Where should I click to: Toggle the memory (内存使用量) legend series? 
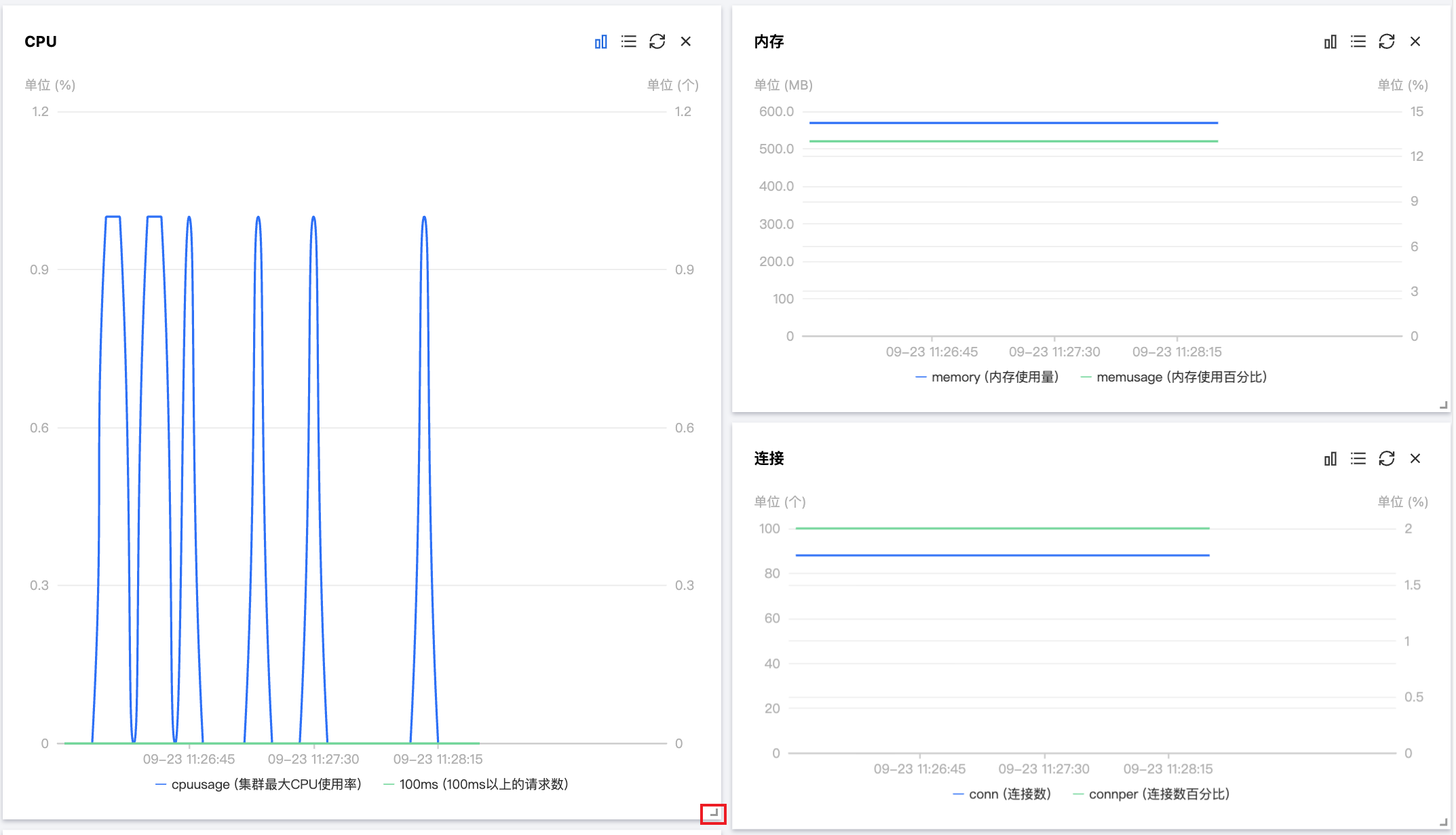coord(987,377)
